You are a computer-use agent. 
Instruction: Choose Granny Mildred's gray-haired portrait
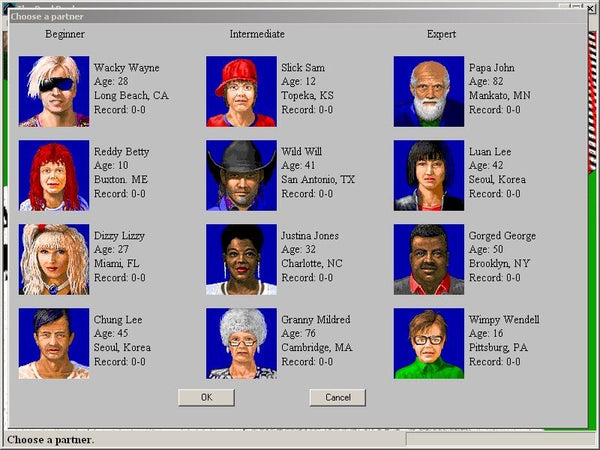[x=241, y=343]
